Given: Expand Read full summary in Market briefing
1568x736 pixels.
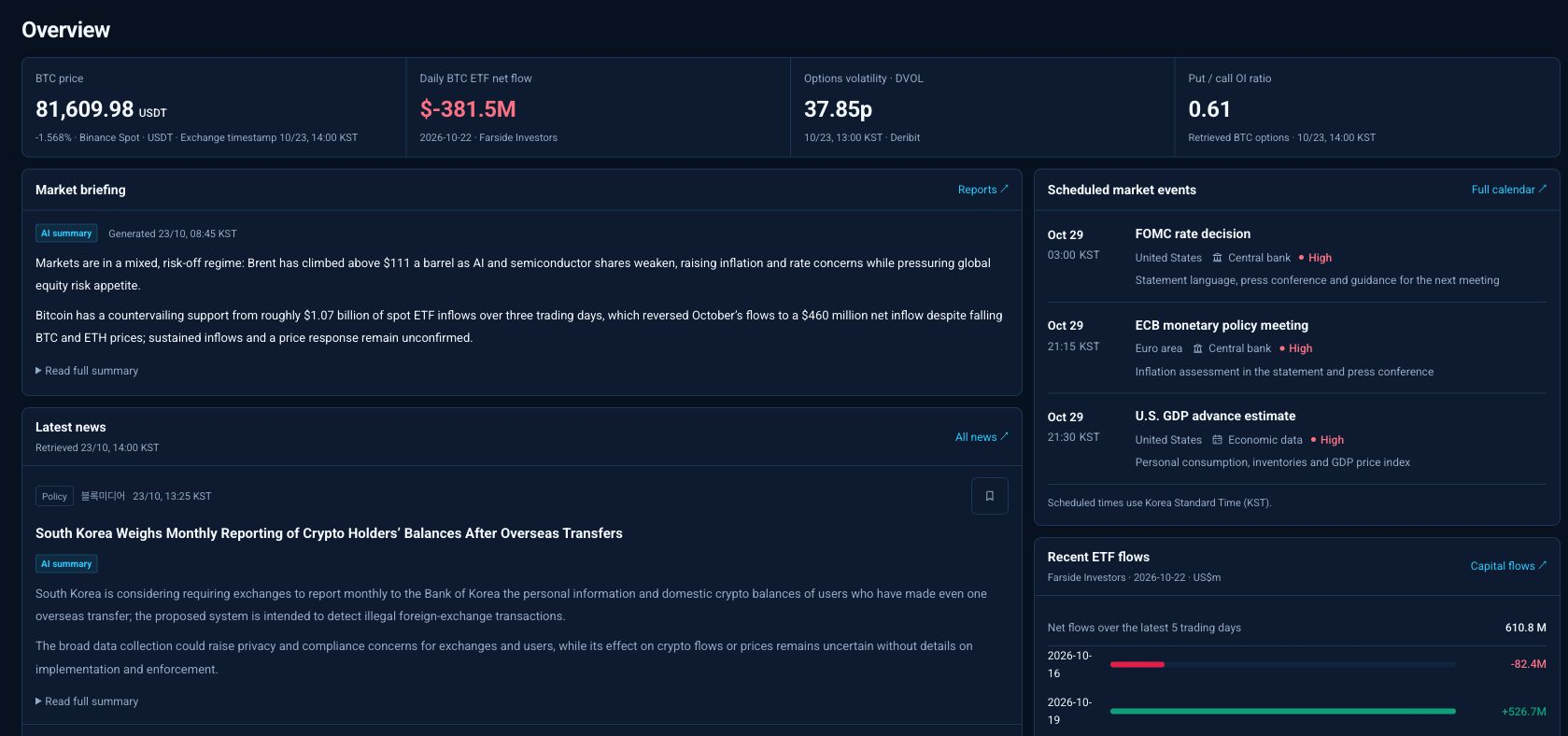Looking at the screenshot, I should (87, 371).
